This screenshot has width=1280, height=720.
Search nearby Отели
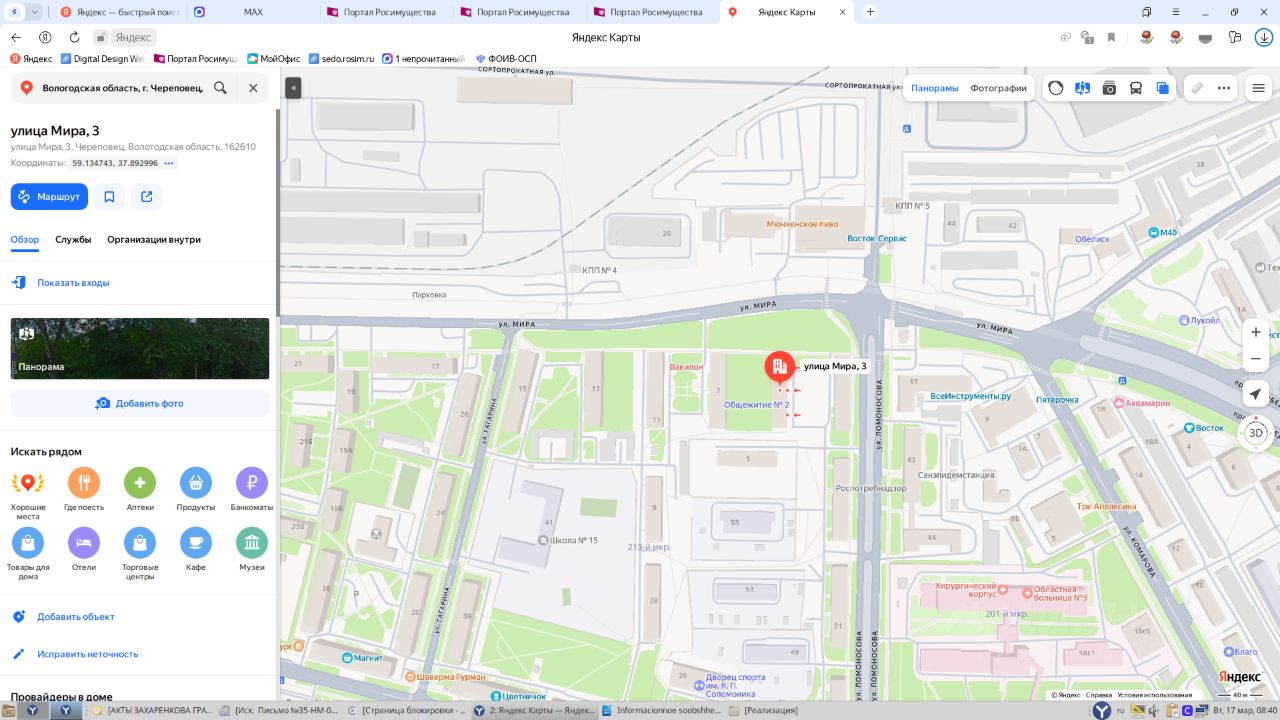[x=84, y=551]
